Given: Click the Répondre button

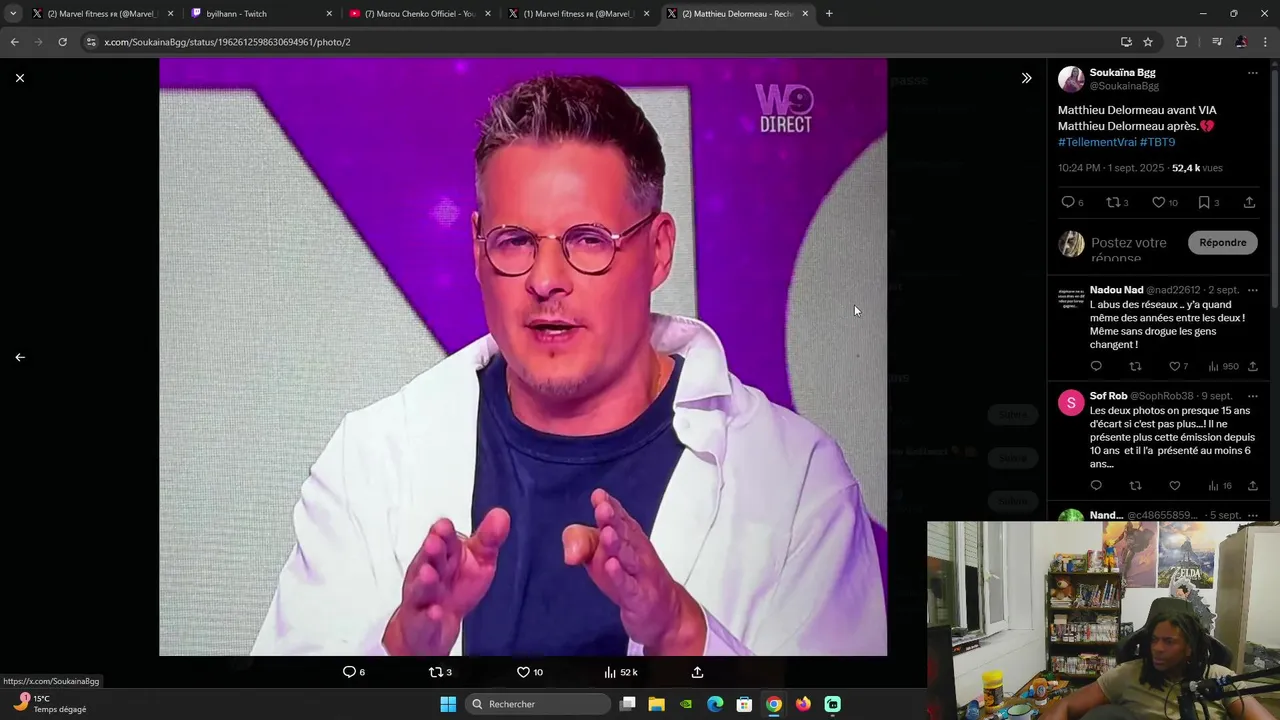Looking at the screenshot, I should 1223,242.
